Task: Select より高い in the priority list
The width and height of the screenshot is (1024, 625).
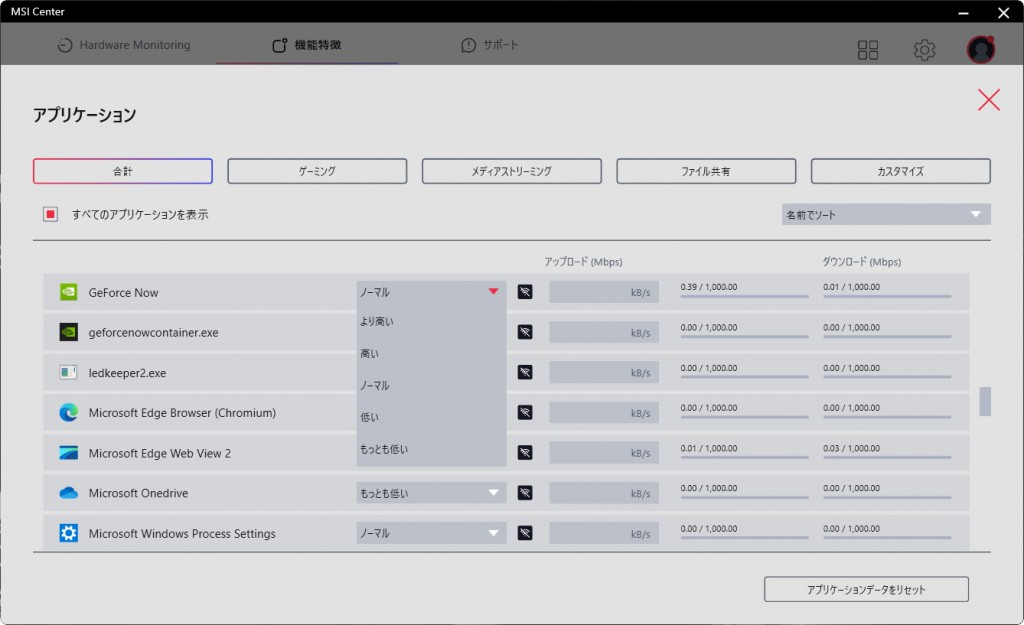Action: pyautogui.click(x=377, y=321)
